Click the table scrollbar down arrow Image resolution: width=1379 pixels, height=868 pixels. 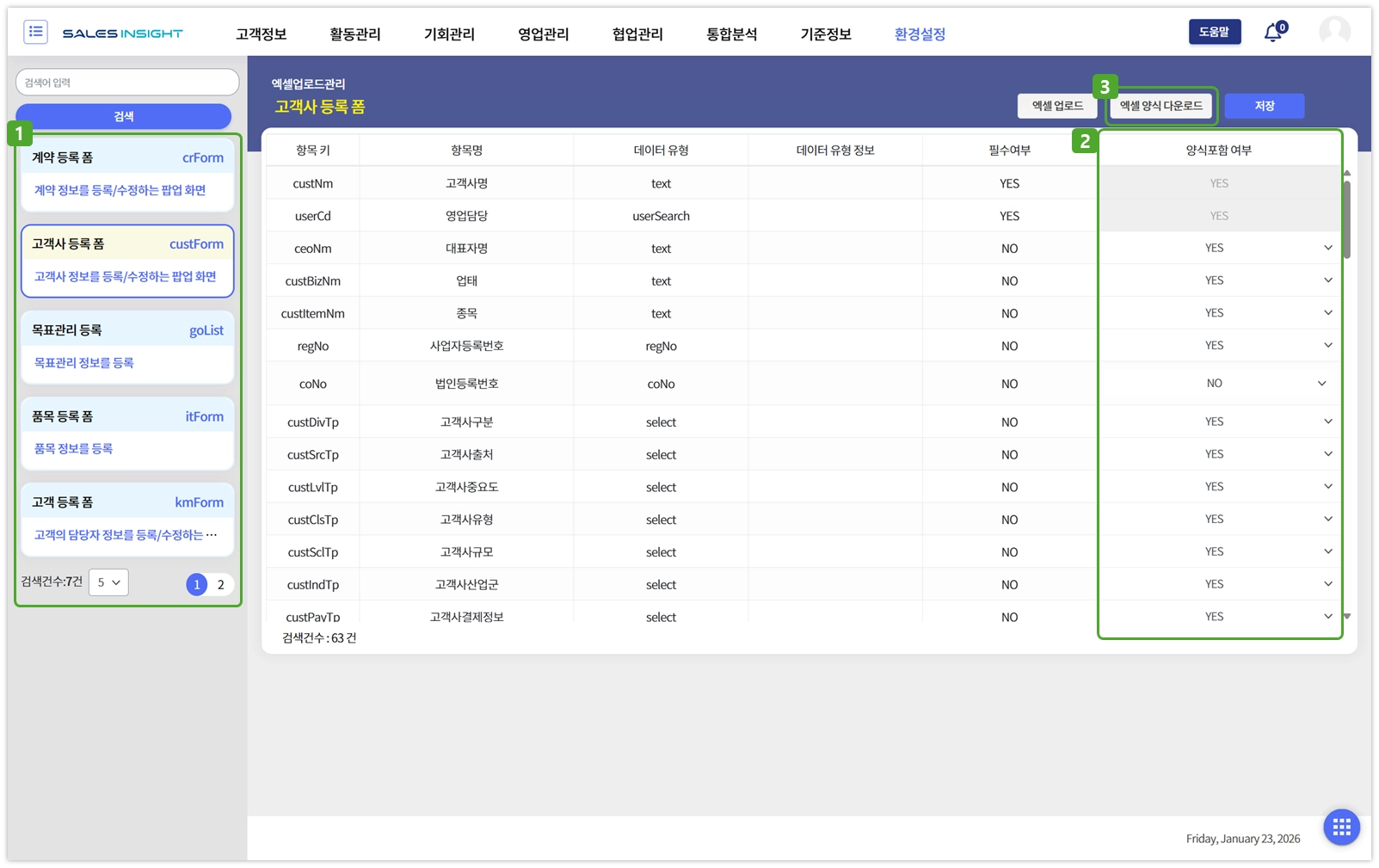click(1347, 616)
